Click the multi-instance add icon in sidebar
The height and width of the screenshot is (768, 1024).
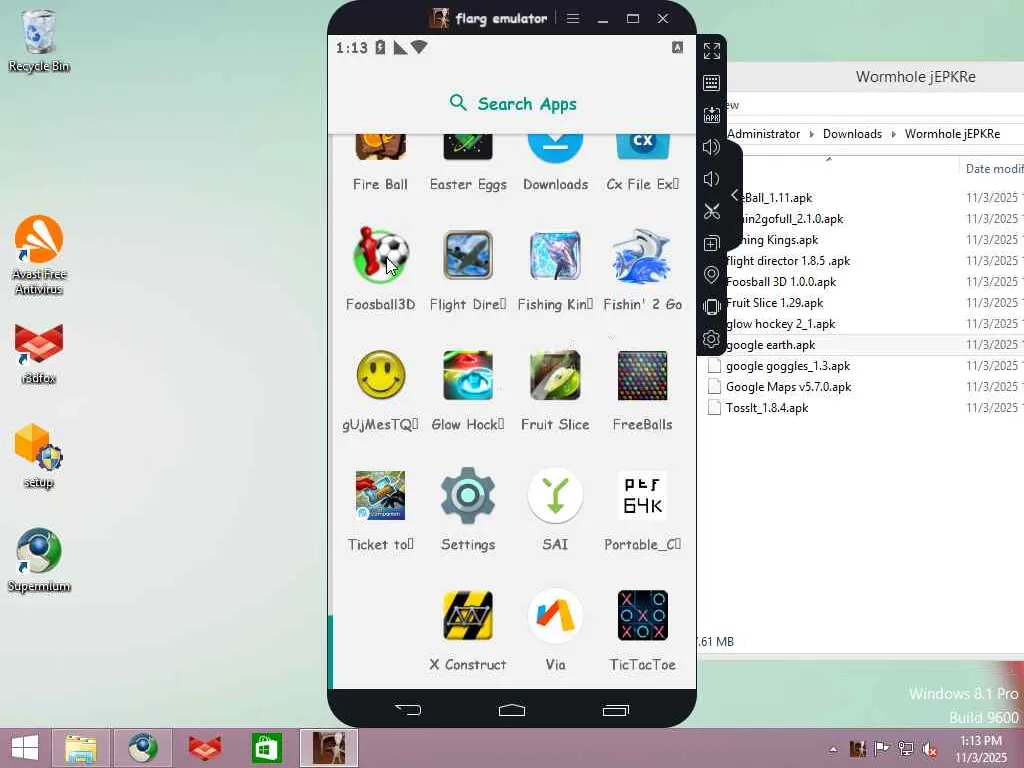(712, 243)
